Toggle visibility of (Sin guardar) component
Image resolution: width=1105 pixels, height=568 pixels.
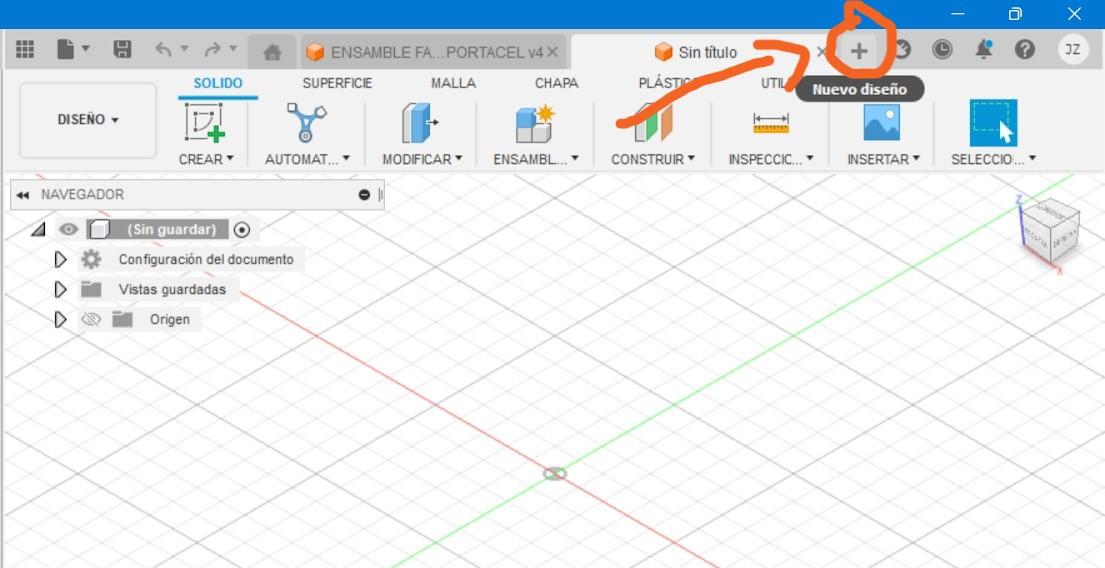click(68, 229)
